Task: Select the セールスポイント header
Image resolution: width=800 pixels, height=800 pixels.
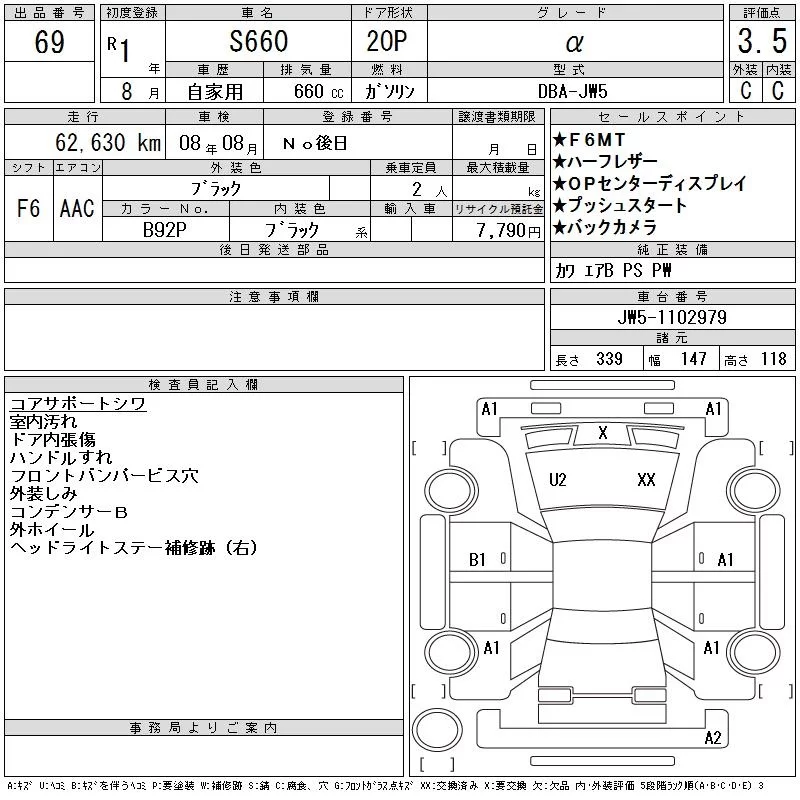Action: (x=672, y=116)
